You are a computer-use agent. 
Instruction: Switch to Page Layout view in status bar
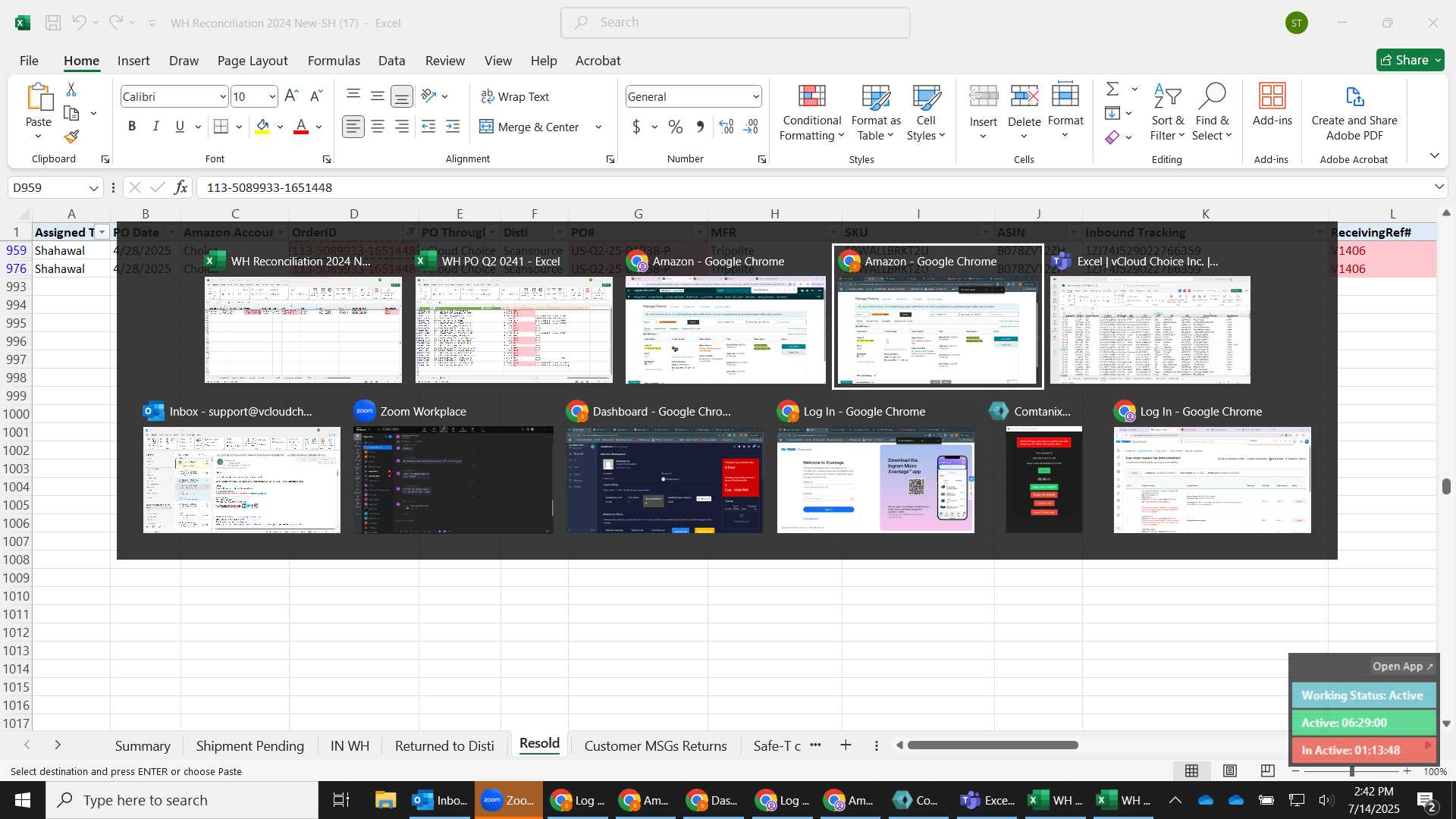[1230, 771]
